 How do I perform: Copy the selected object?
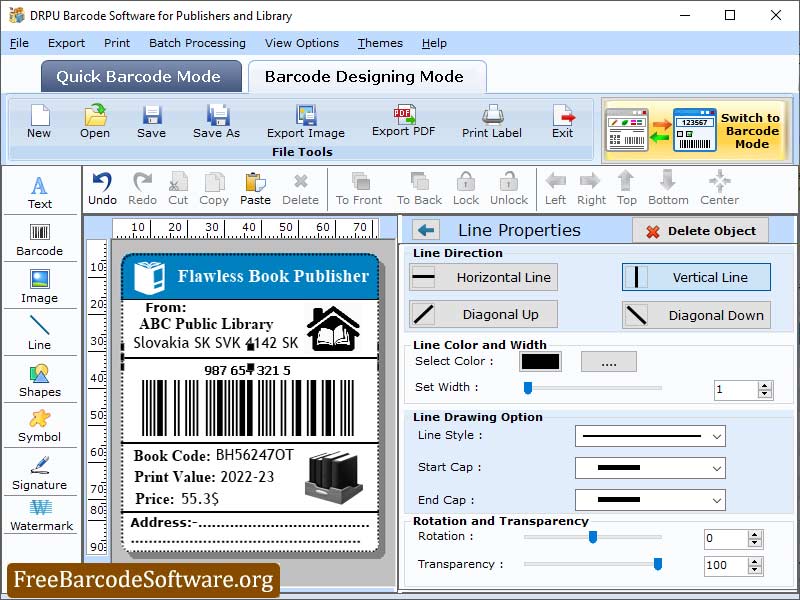[214, 189]
